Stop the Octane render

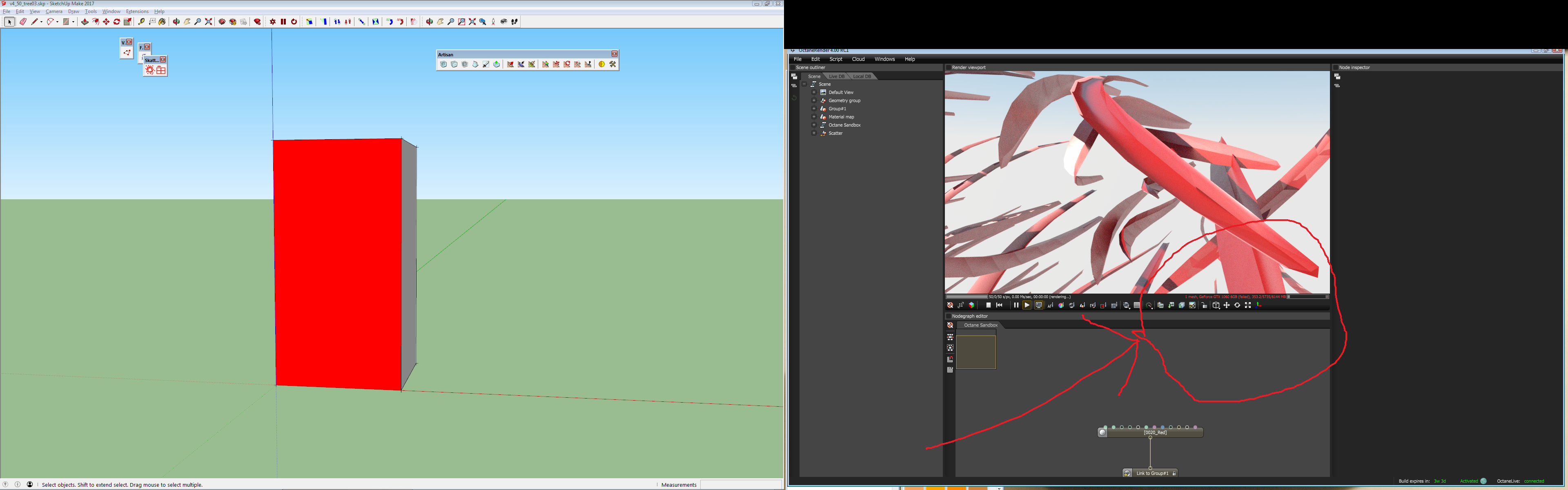(x=989, y=305)
